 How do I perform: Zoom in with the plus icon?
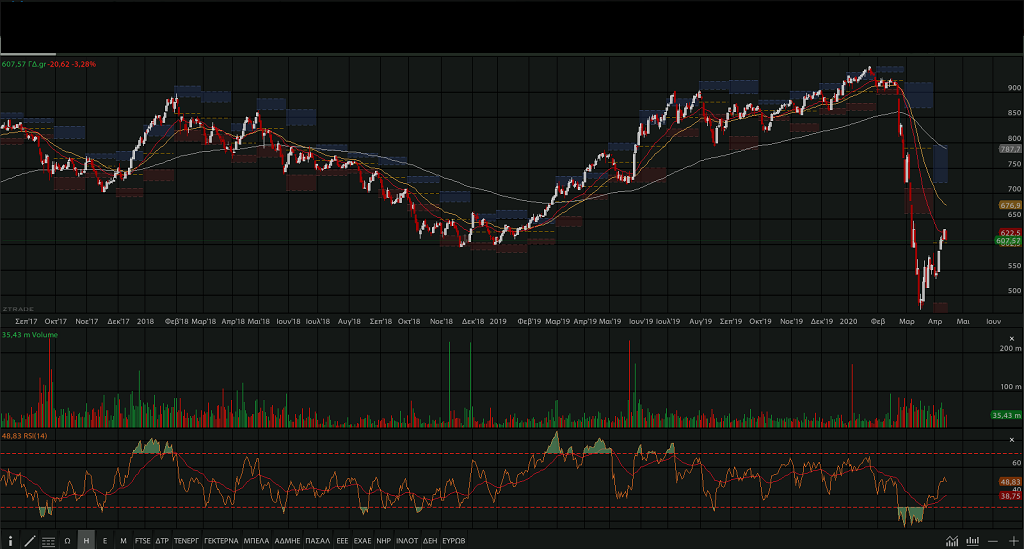pyautogui.click(x=1013, y=541)
